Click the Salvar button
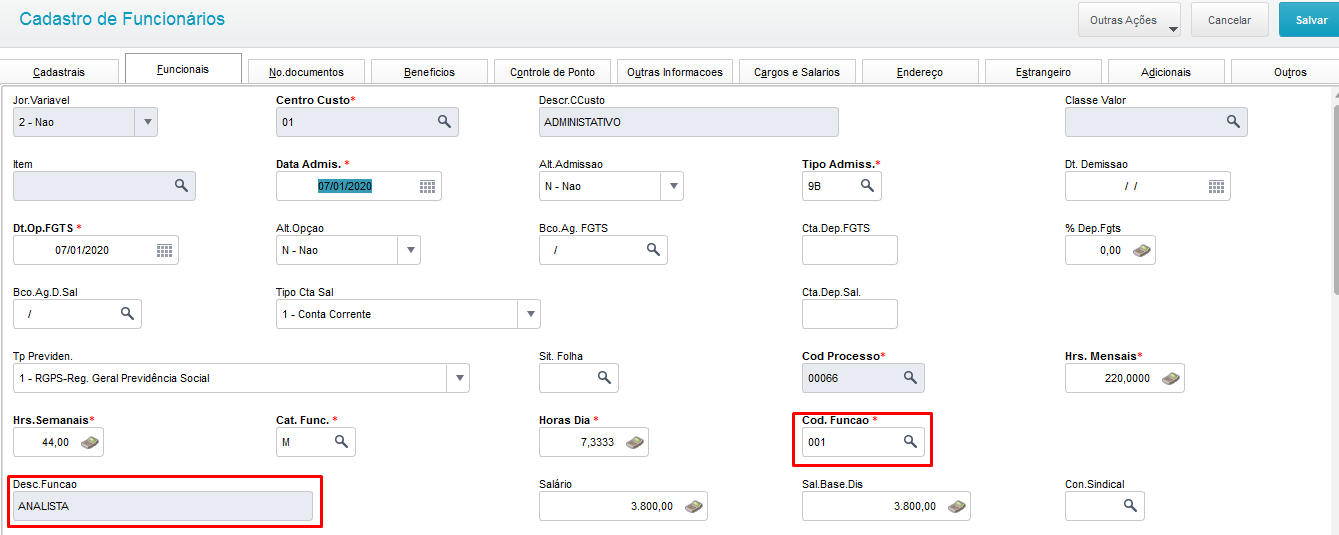 [x=1309, y=19]
